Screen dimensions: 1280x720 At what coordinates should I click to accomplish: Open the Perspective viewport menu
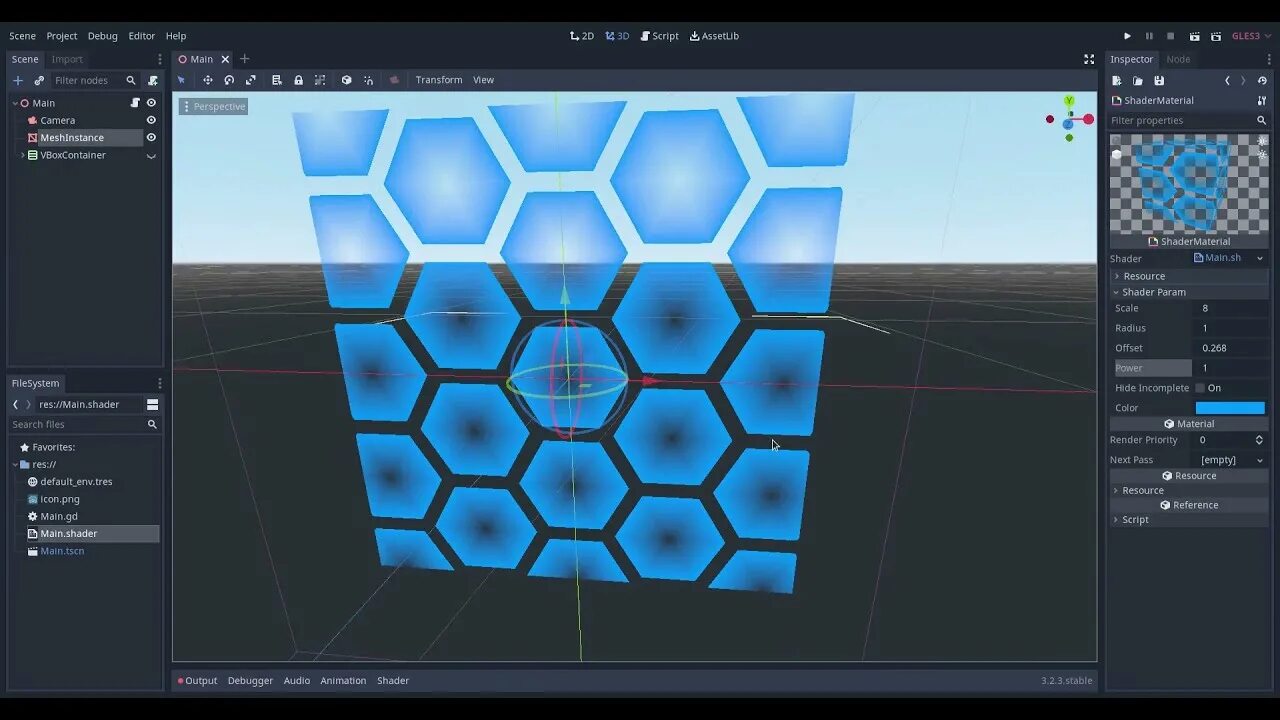(x=213, y=106)
